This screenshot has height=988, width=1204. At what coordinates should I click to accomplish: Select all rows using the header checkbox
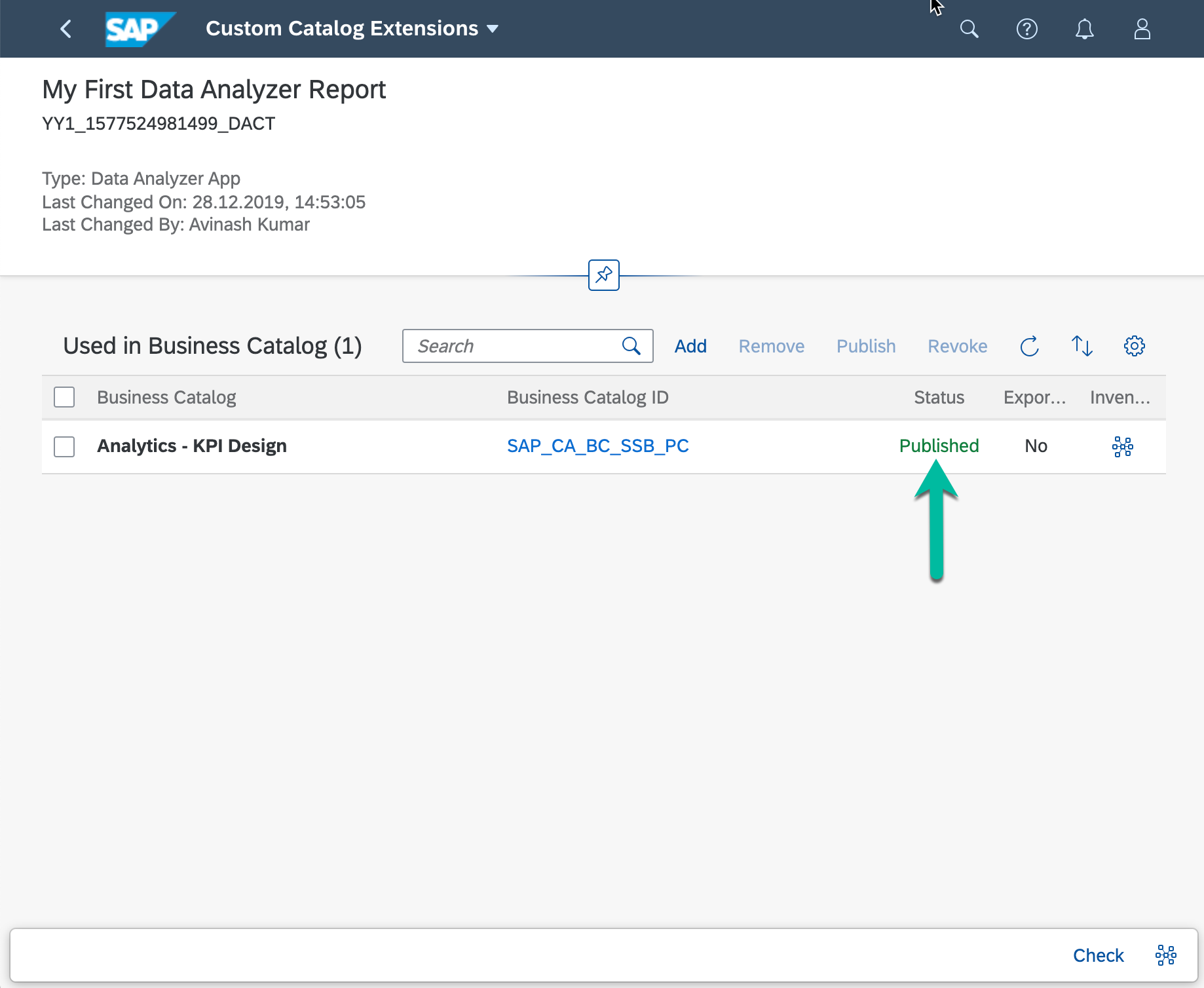point(64,396)
